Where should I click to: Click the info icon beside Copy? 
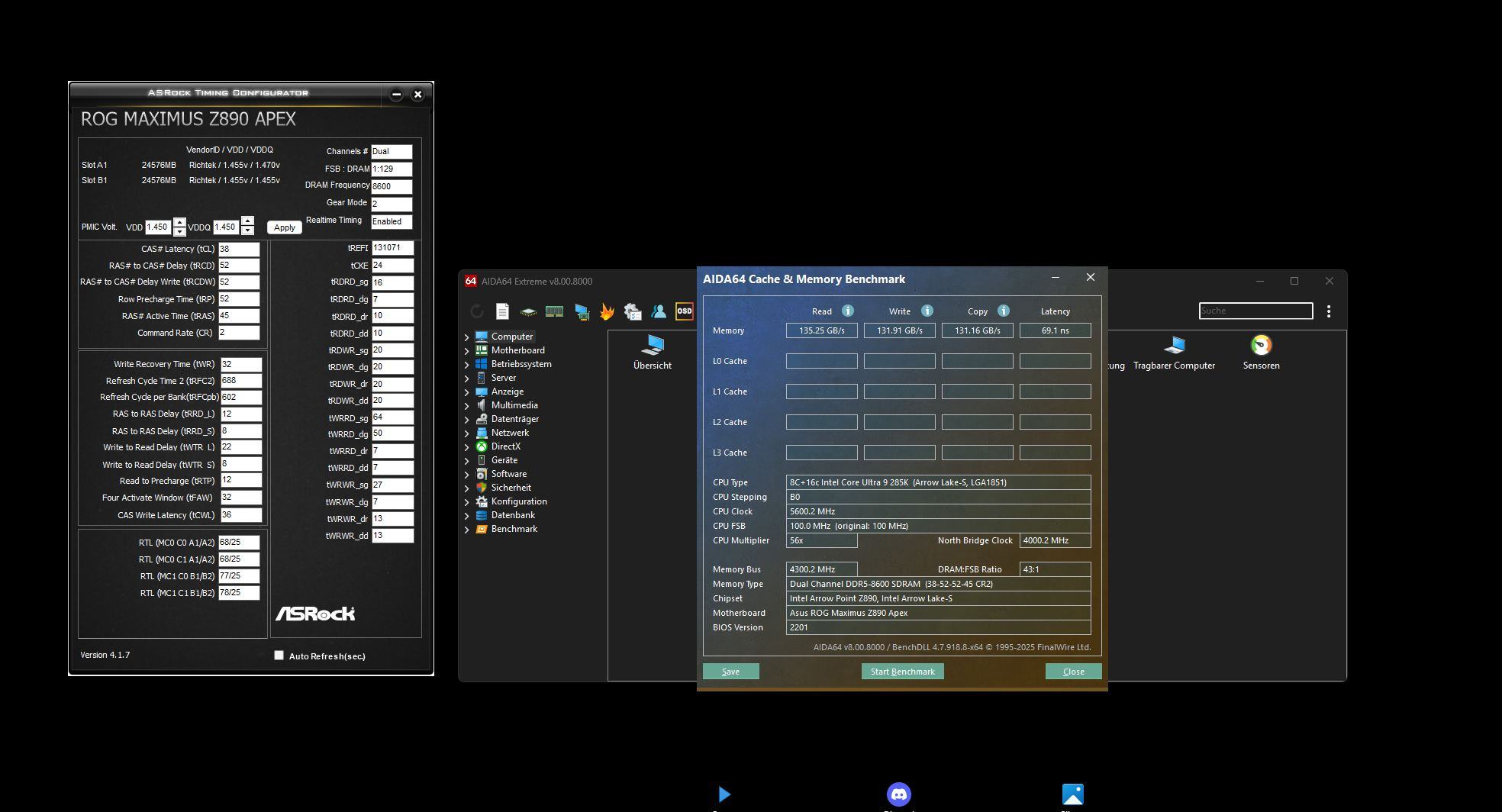tap(1003, 311)
